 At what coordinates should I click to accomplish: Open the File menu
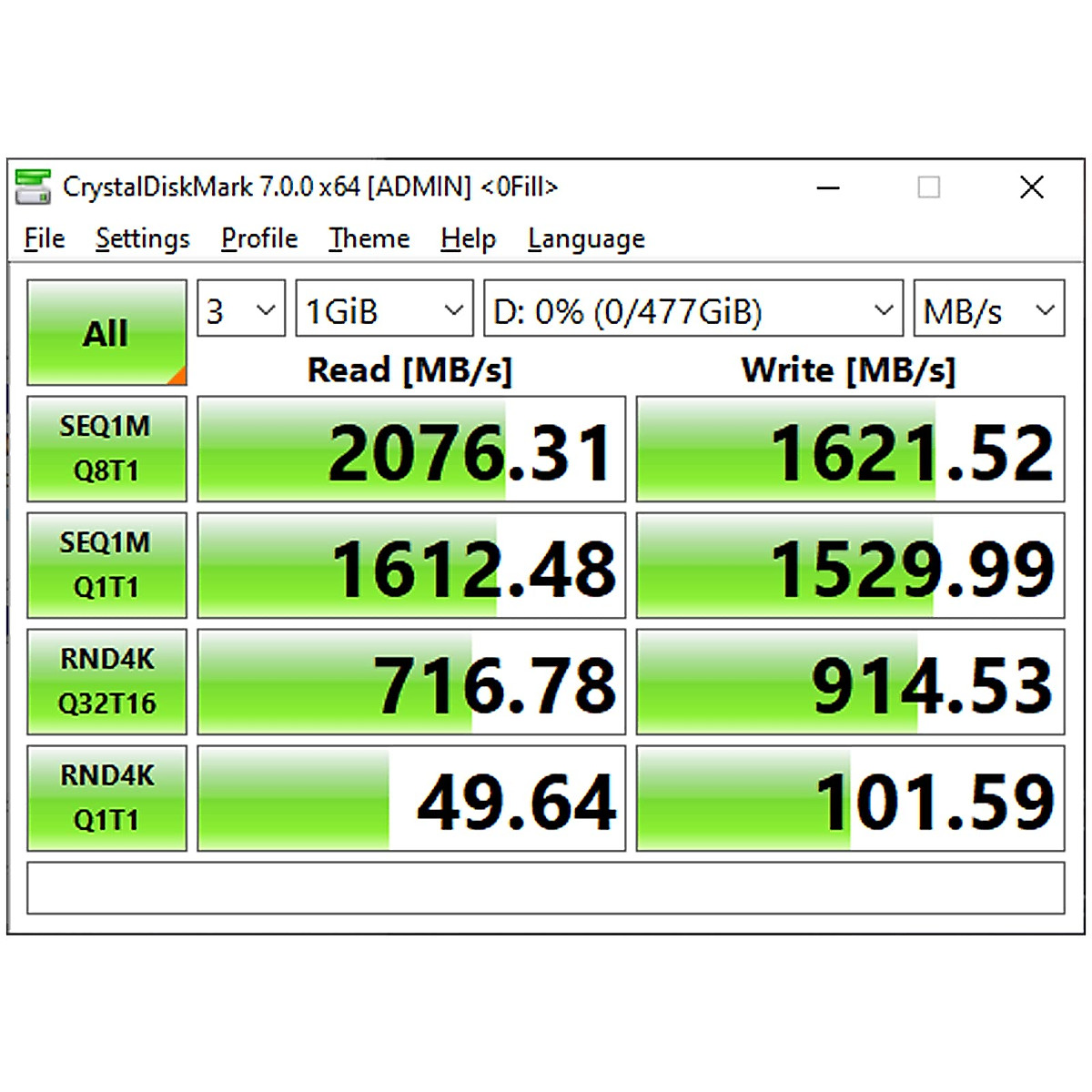point(43,238)
